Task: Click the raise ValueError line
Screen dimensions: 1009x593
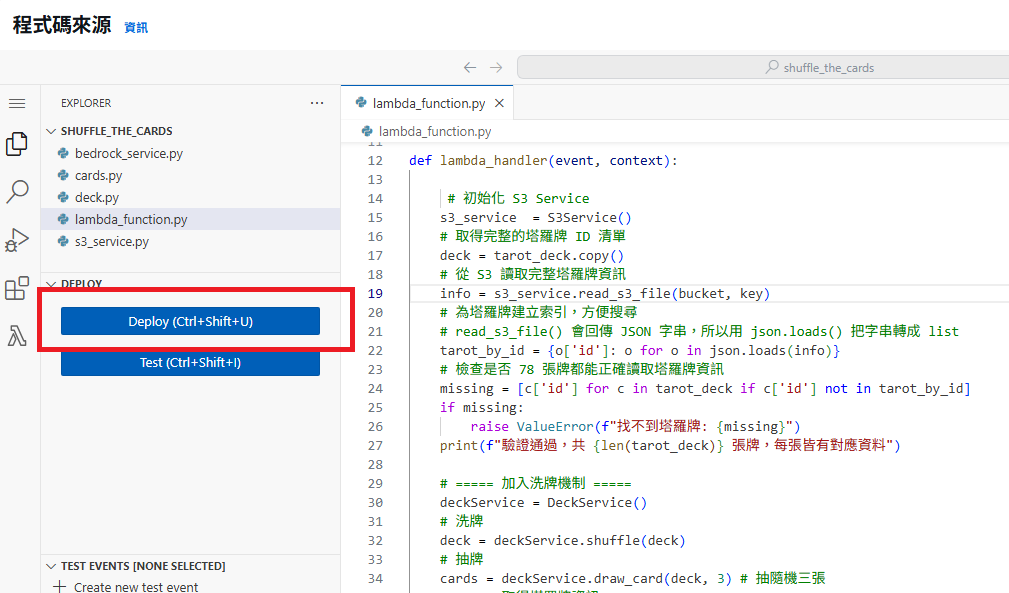Action: tap(635, 426)
